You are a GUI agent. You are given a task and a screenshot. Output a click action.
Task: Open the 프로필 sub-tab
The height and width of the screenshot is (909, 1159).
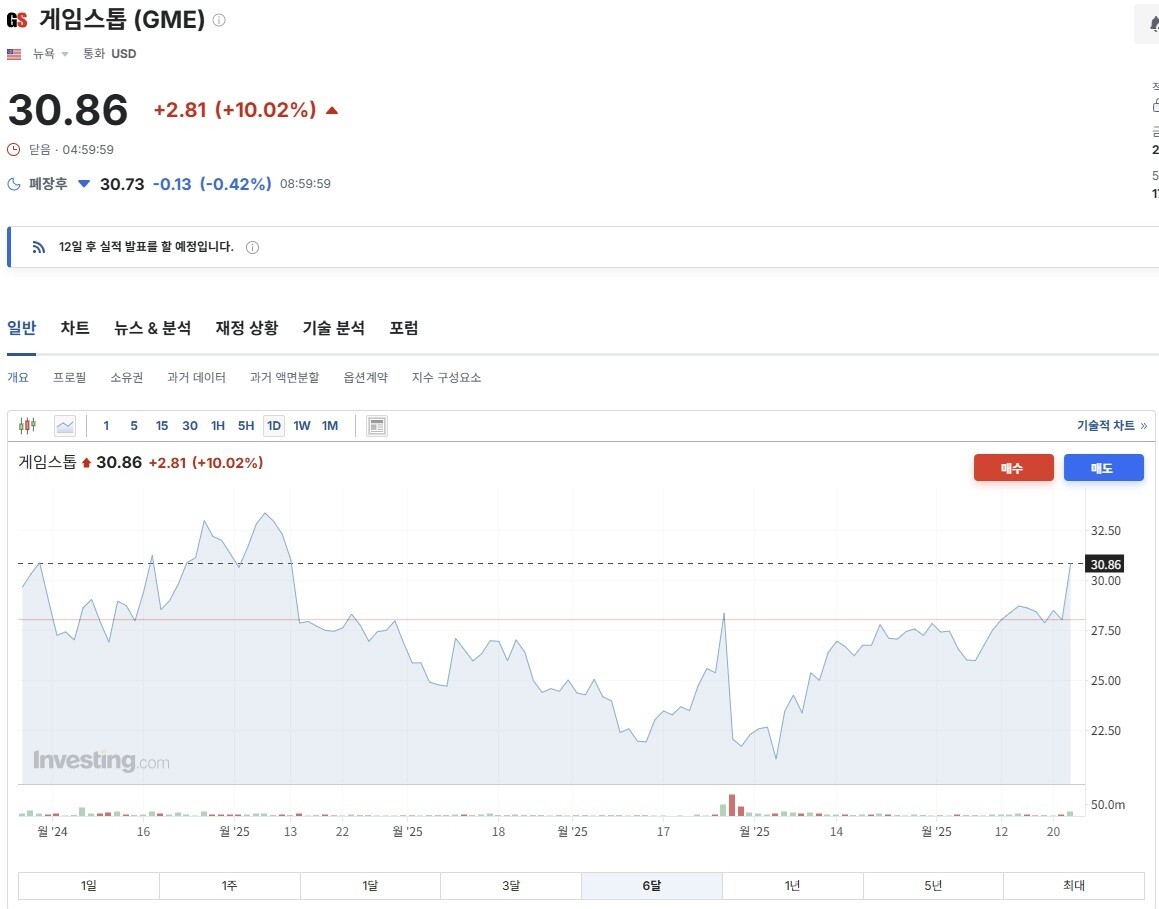[69, 378]
